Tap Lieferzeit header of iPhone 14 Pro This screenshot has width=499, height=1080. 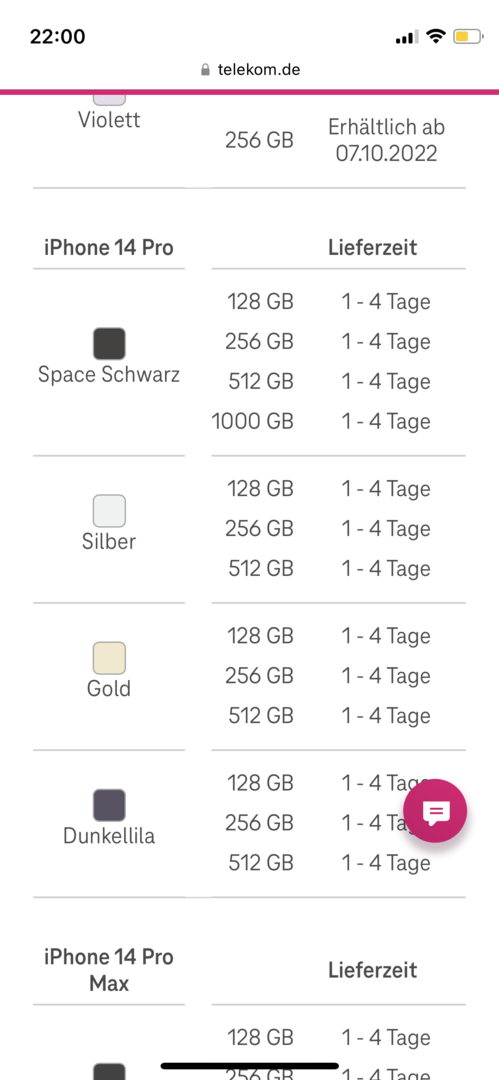[373, 247]
